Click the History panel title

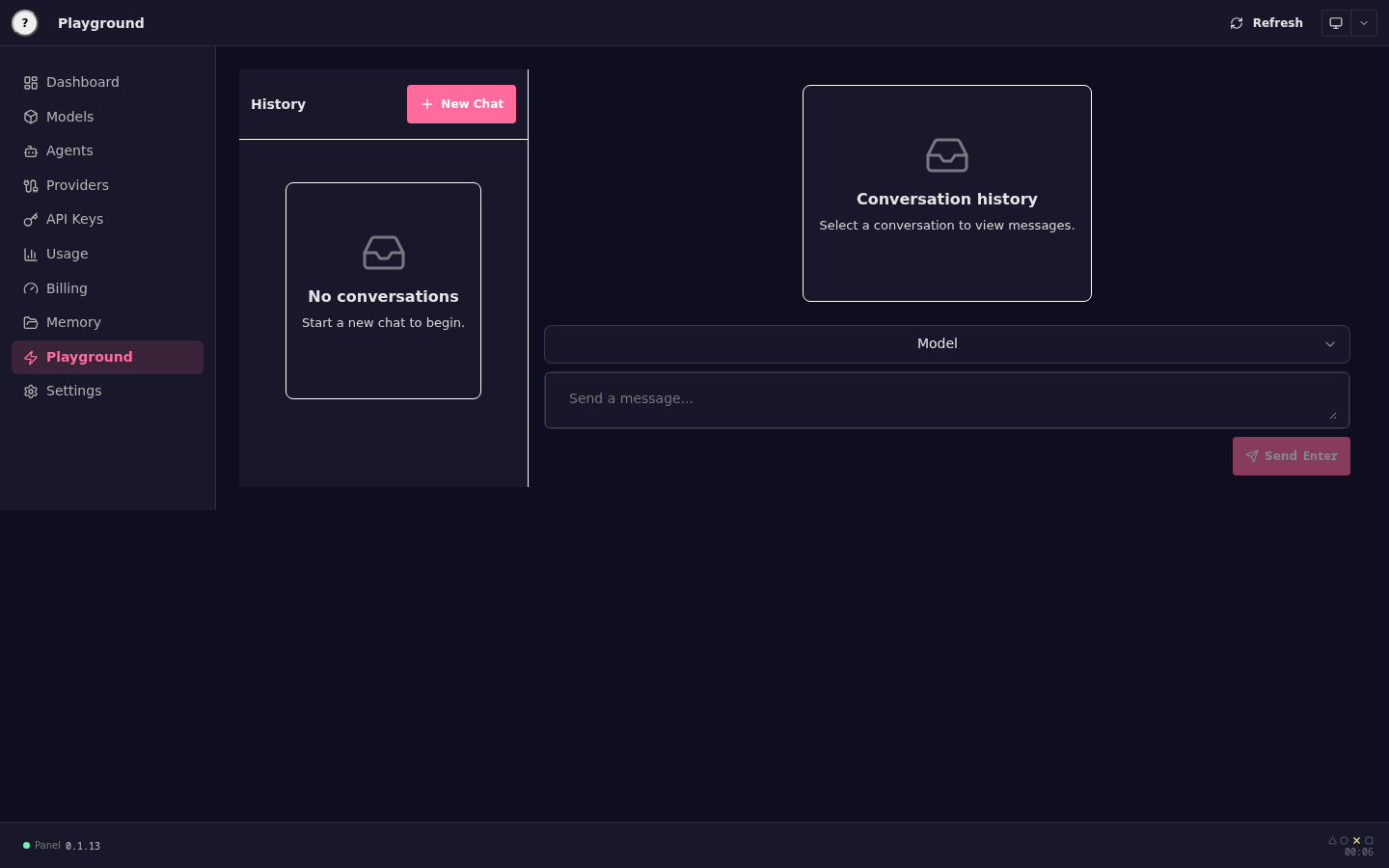coord(279,104)
